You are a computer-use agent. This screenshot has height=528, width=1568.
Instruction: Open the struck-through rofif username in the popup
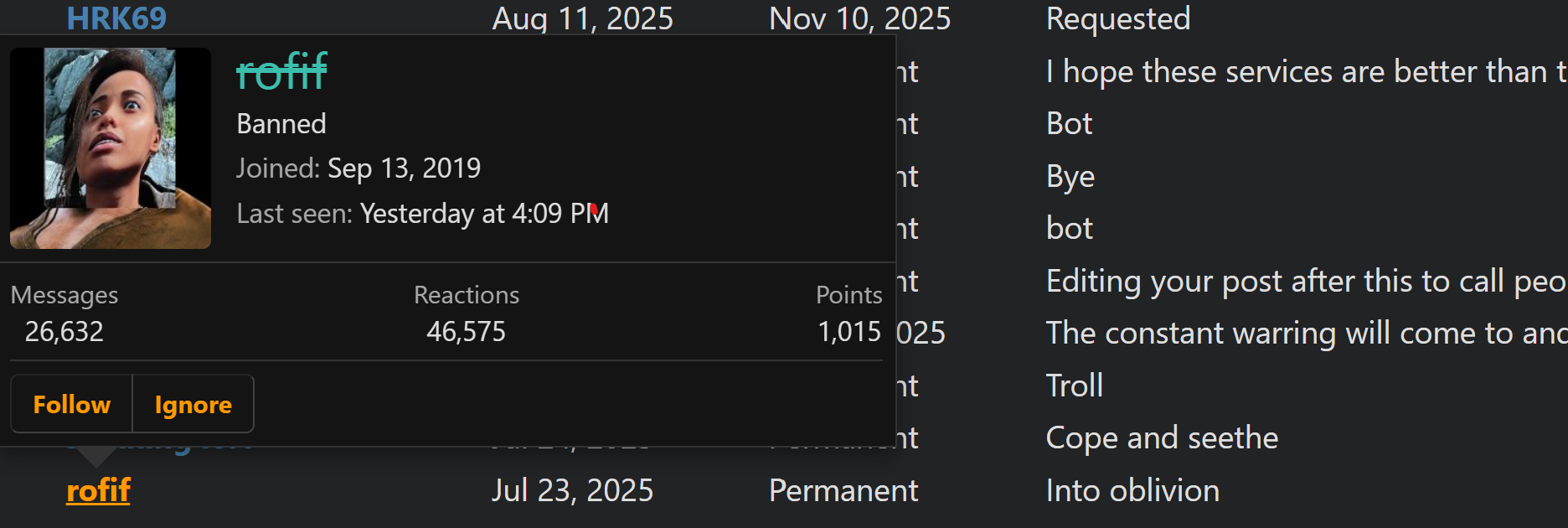click(x=281, y=72)
